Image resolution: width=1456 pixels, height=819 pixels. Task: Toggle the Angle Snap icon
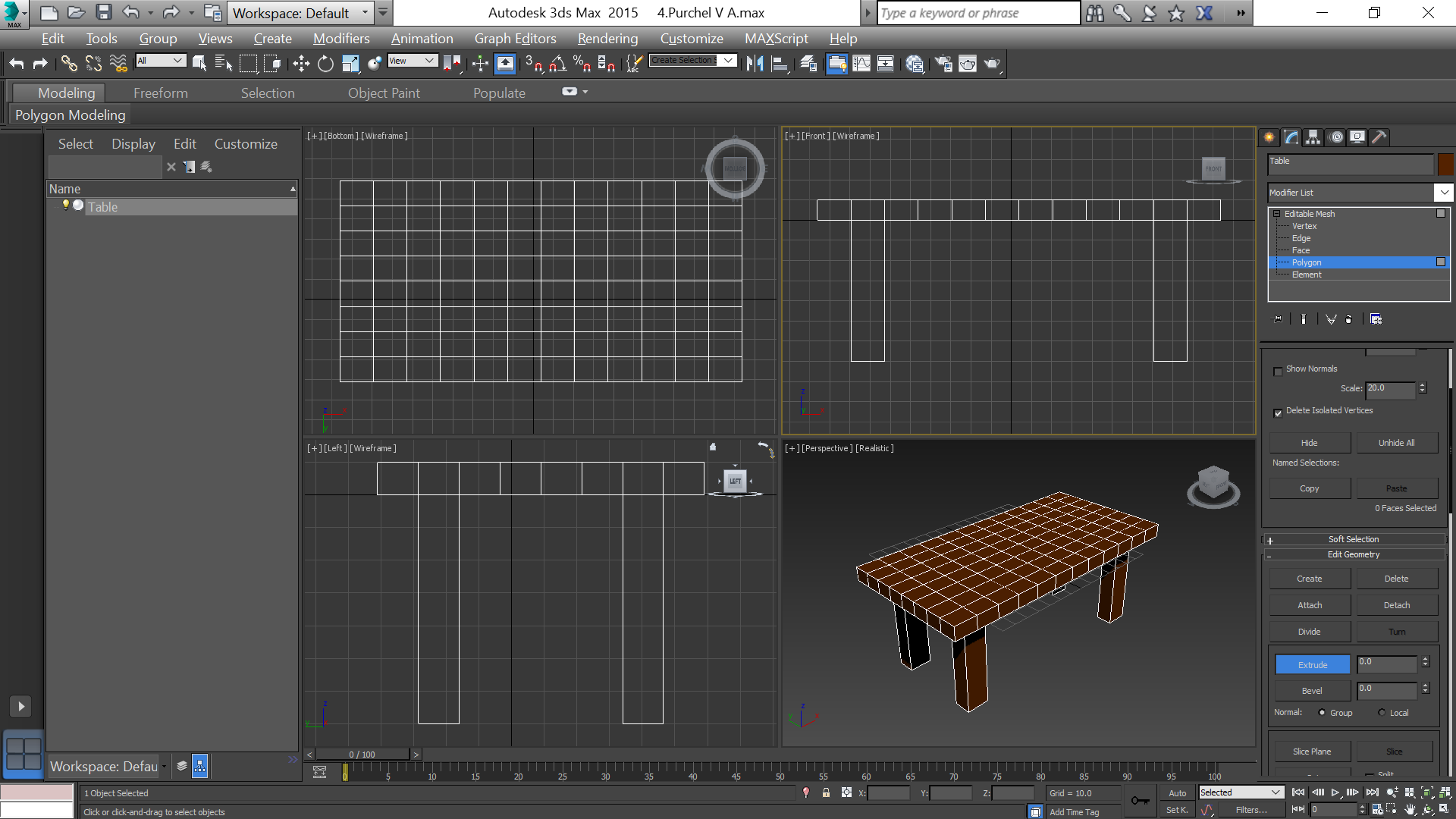point(557,64)
